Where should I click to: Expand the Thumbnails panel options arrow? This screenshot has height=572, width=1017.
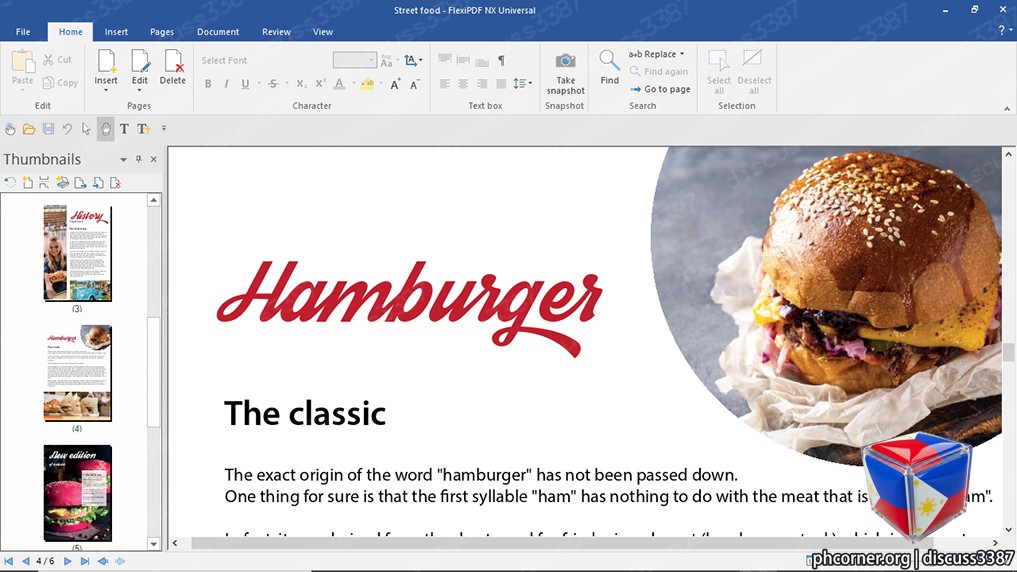click(x=123, y=160)
